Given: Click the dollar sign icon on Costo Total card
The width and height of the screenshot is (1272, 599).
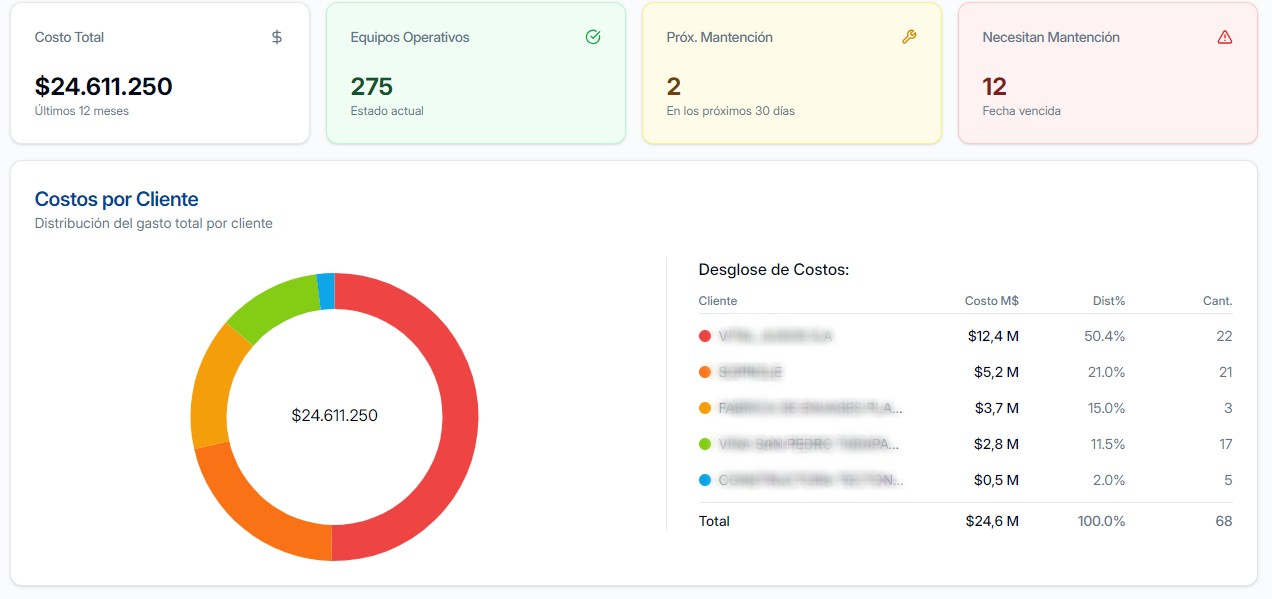Looking at the screenshot, I should [x=277, y=37].
